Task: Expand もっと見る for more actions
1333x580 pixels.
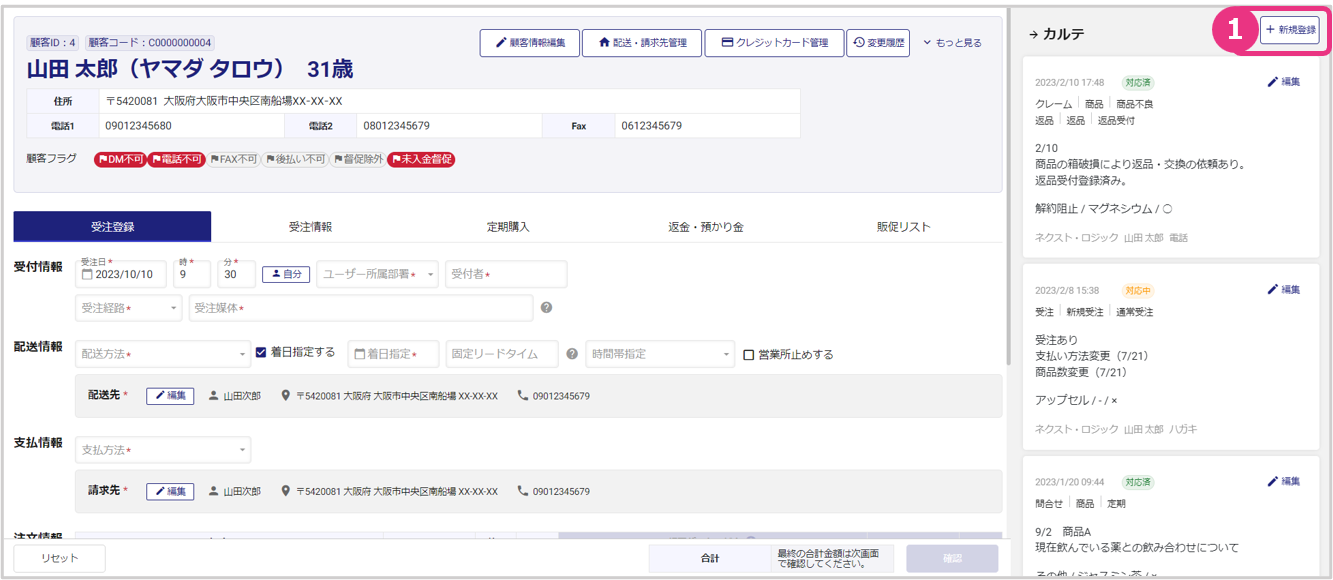Action: coord(952,43)
